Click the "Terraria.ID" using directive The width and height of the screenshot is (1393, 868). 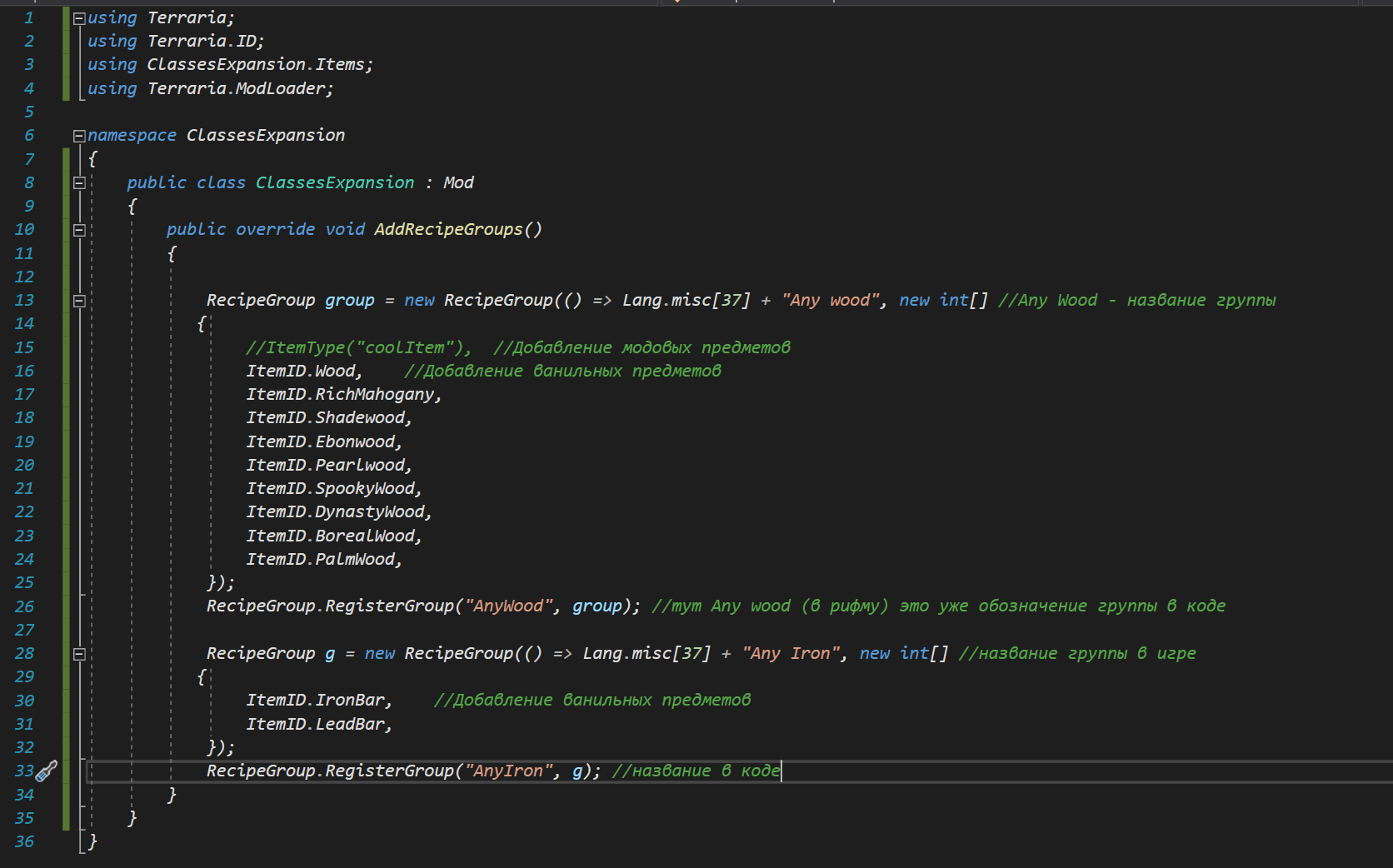206,41
